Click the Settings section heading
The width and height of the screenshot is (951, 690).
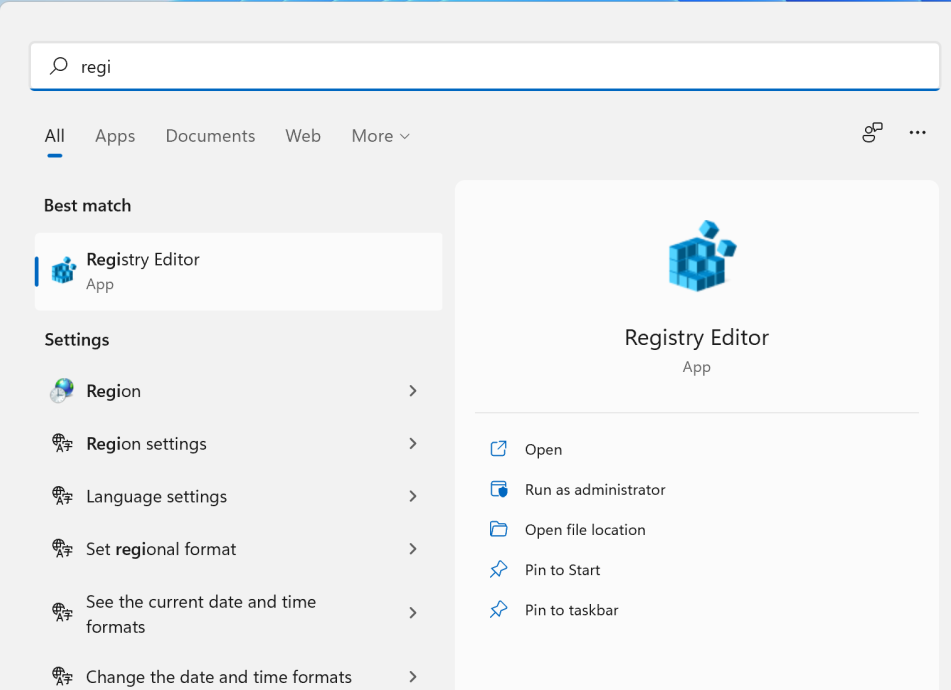pos(77,340)
